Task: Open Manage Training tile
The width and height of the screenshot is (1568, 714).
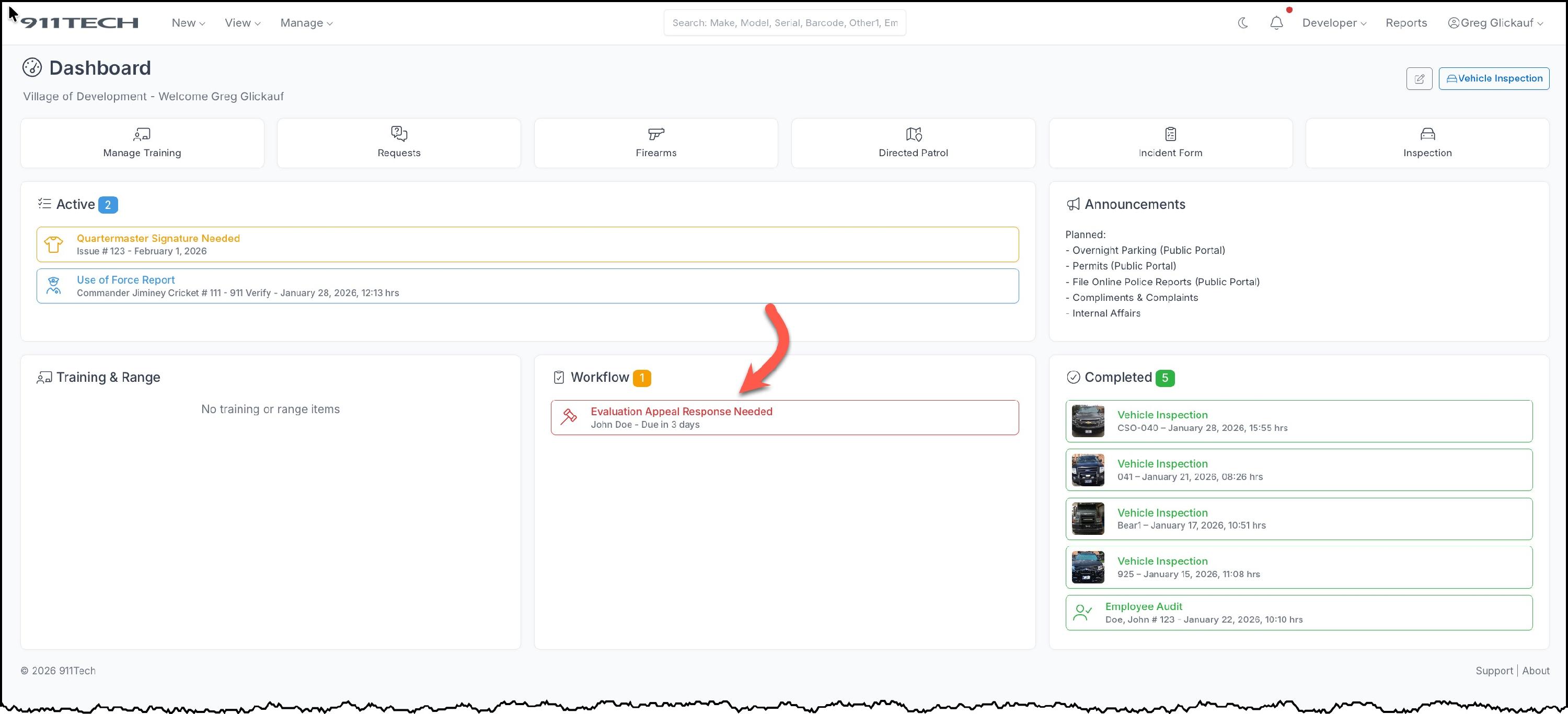Action: [x=142, y=143]
